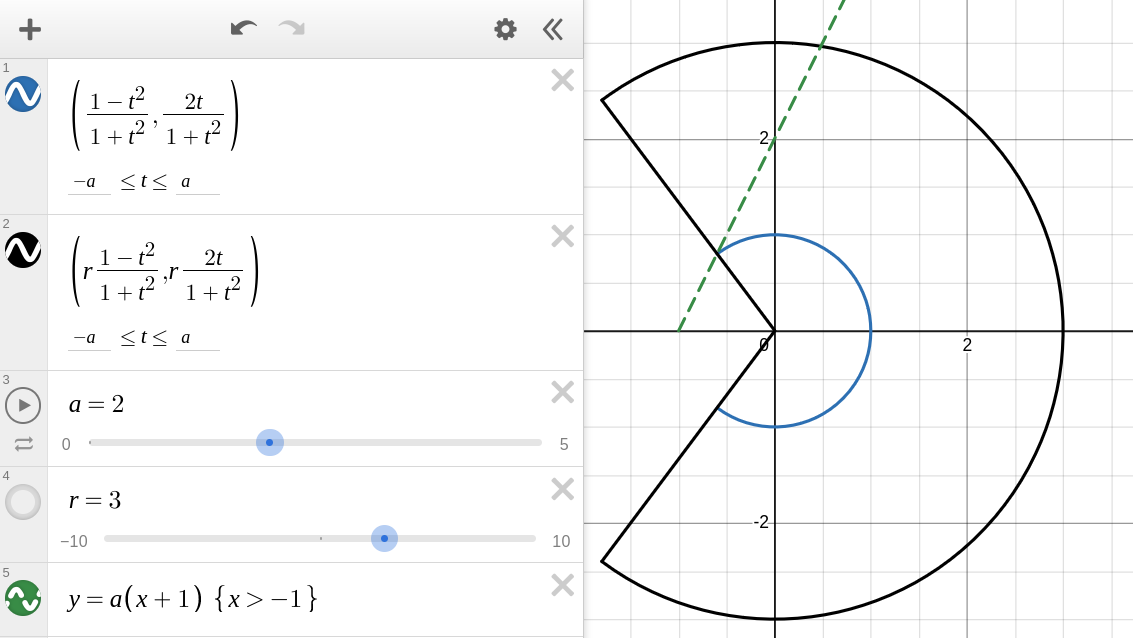This screenshot has width=1133, height=638.
Task: Click the add expression plus button
Action: point(30,29)
